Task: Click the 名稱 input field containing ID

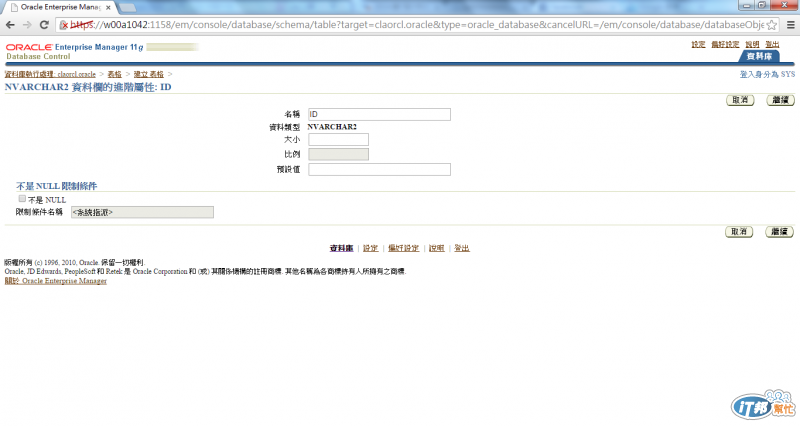Action: [x=379, y=114]
